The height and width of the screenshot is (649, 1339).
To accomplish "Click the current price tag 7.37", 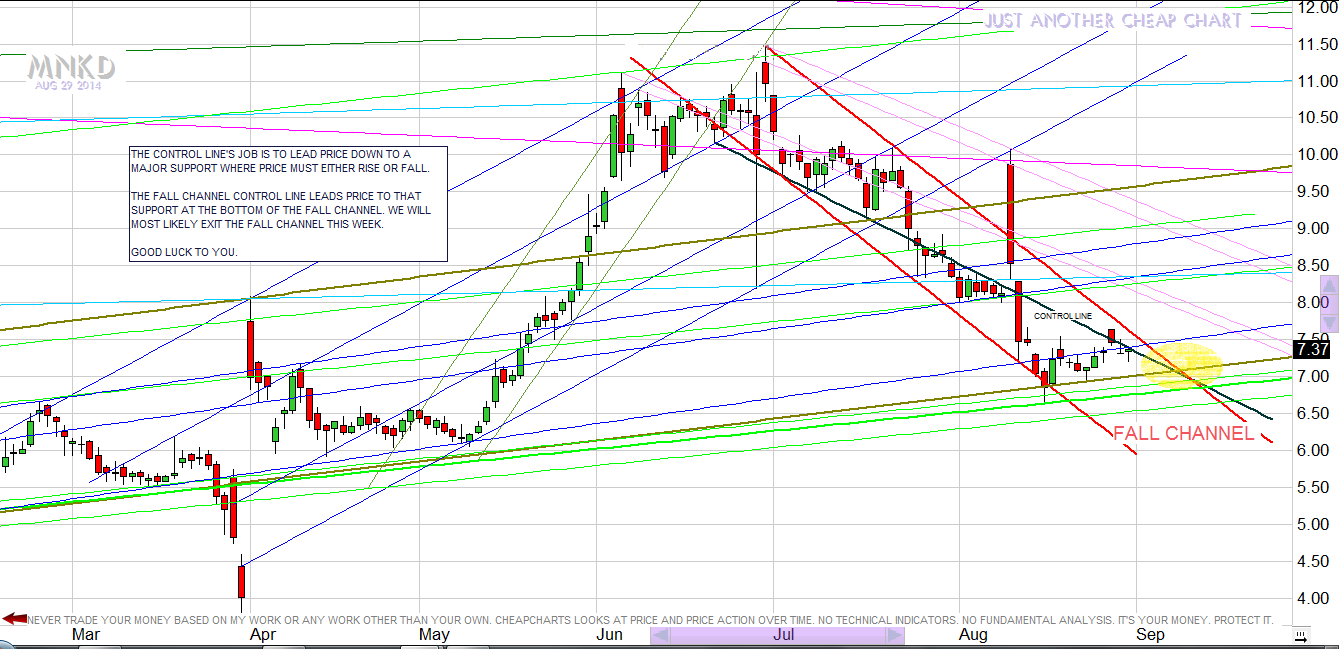I will coord(1310,349).
